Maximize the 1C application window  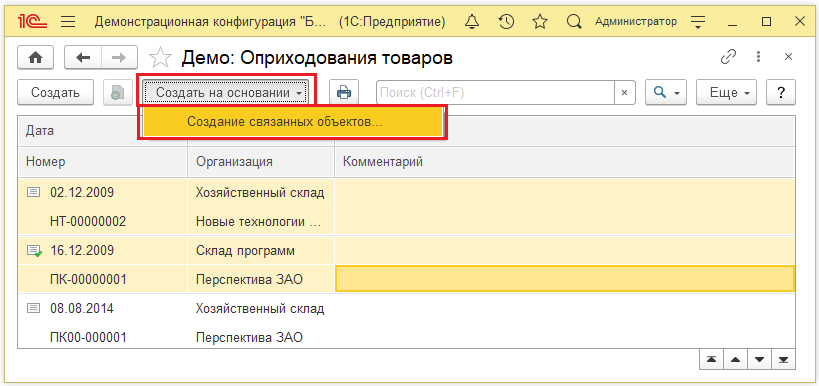click(x=766, y=22)
